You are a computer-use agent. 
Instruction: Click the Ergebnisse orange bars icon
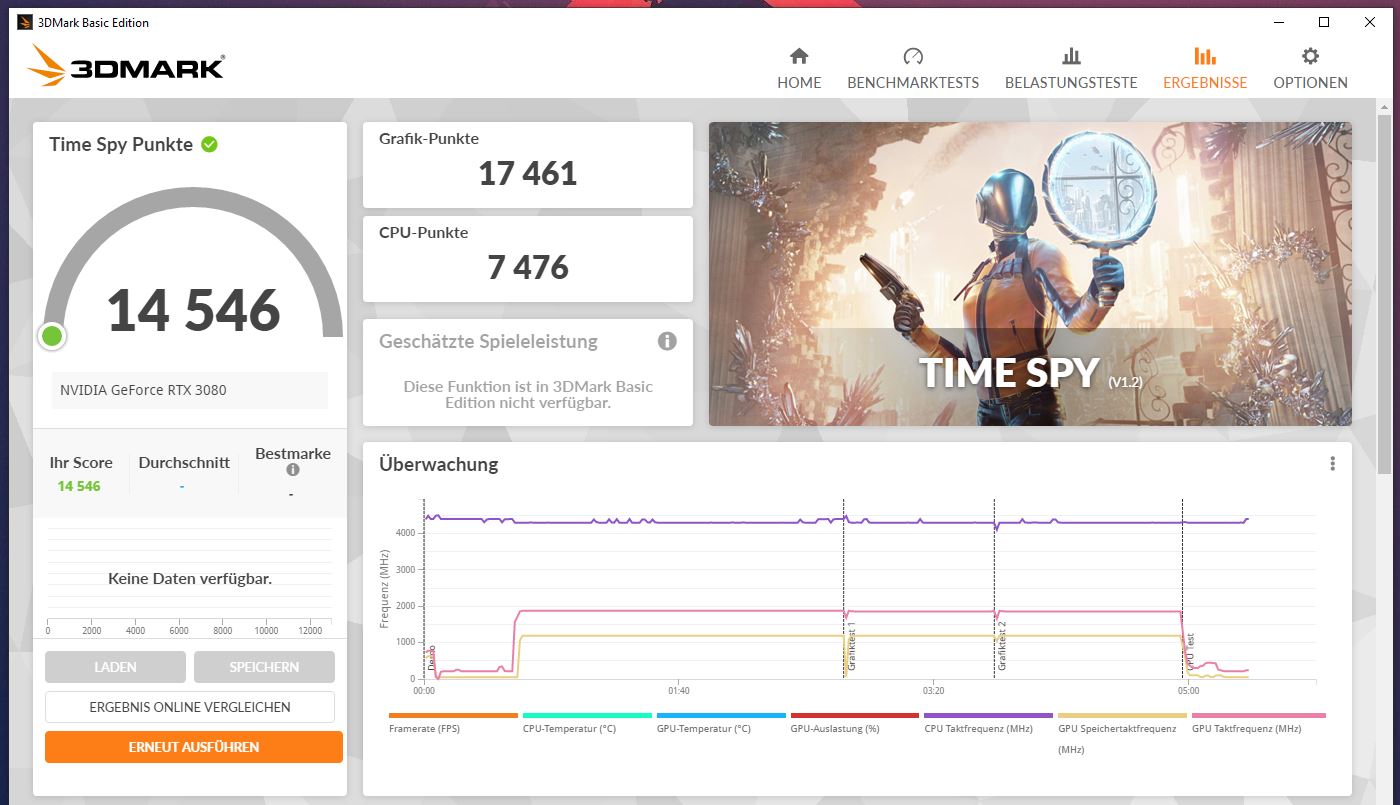coord(1205,56)
